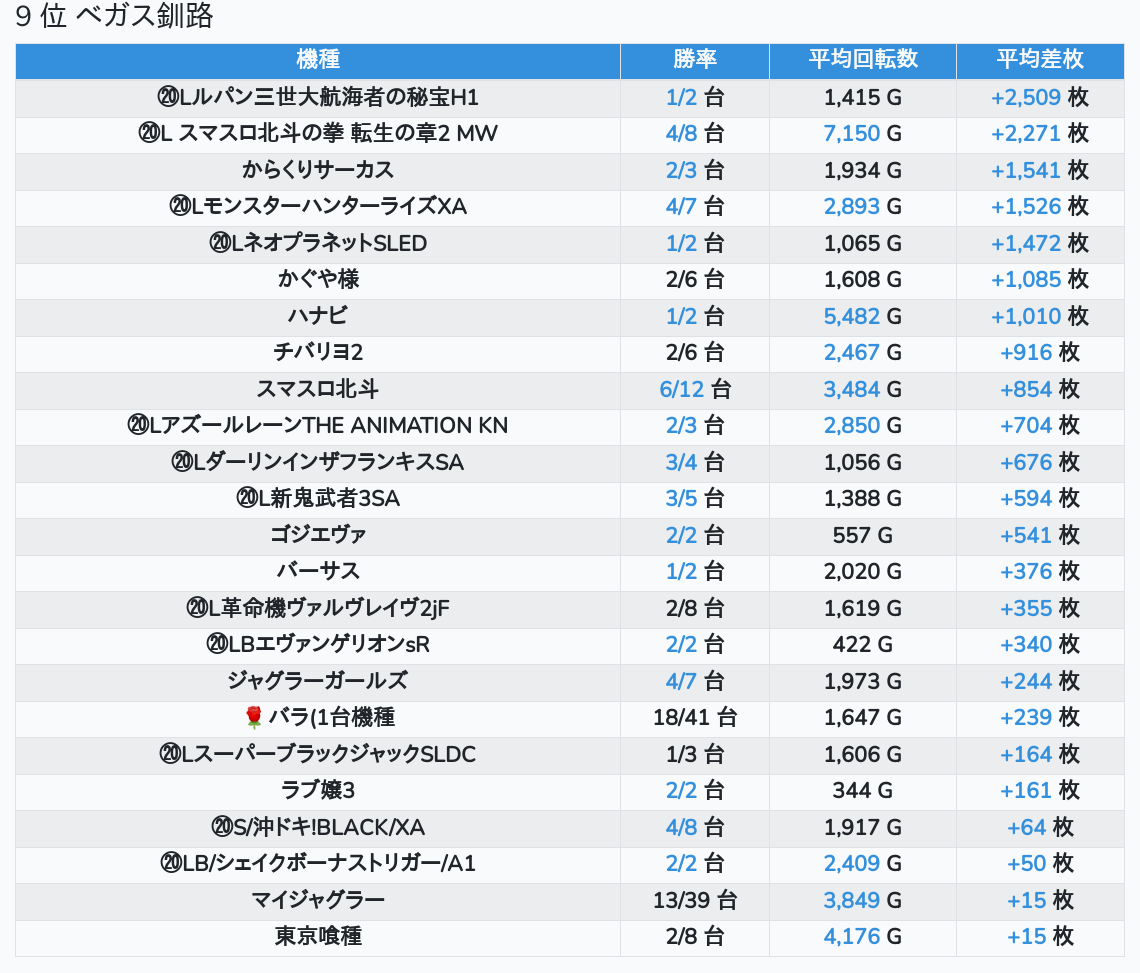Click the rose icon beside バラ(1台機種

click(254, 718)
